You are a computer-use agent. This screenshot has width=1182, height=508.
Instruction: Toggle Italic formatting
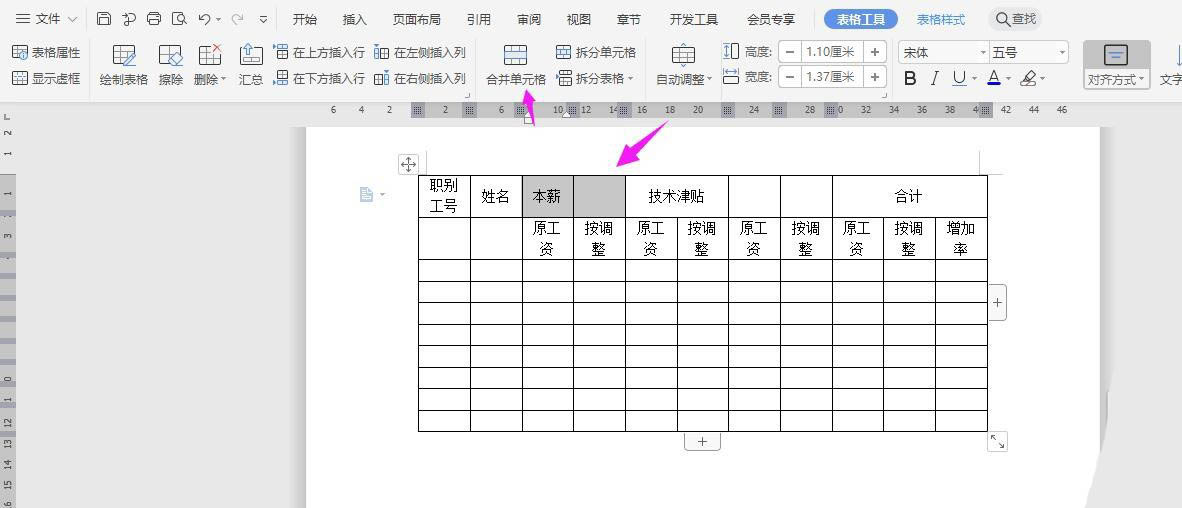(x=935, y=78)
